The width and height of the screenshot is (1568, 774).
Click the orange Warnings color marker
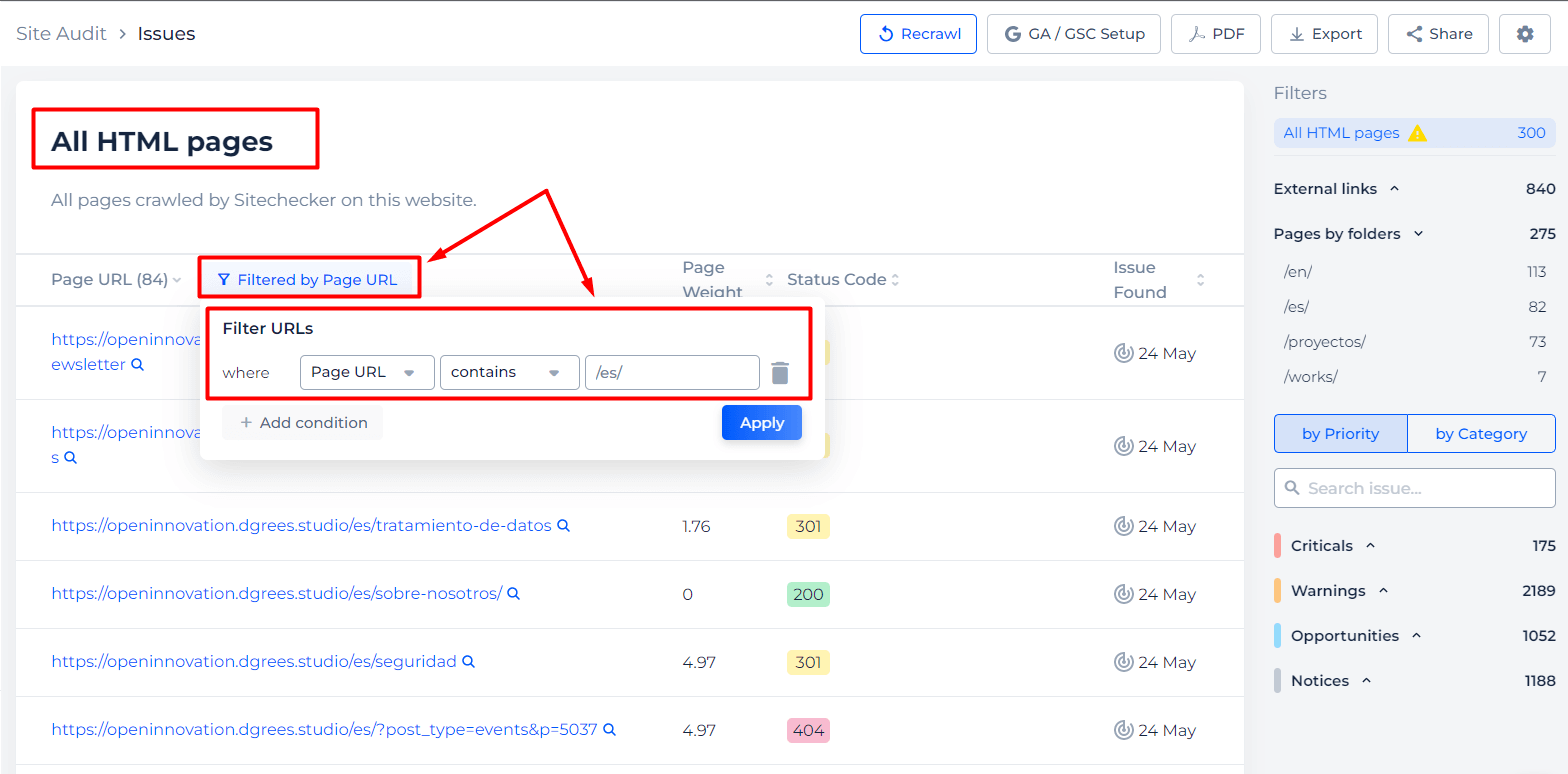[1278, 591]
